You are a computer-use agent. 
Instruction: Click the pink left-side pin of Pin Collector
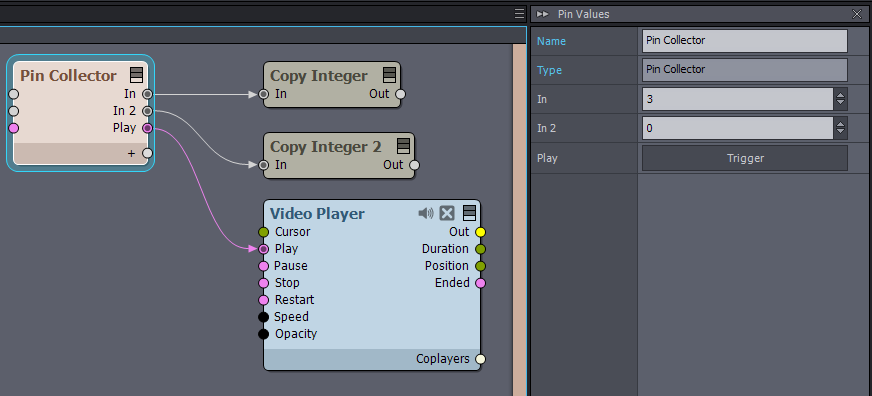[14, 128]
